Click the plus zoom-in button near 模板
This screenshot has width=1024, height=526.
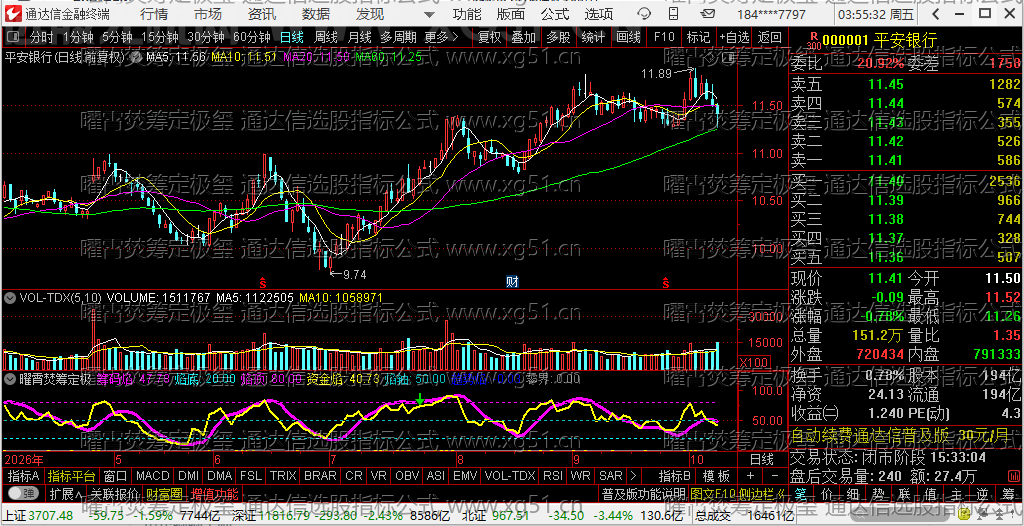coord(750,476)
